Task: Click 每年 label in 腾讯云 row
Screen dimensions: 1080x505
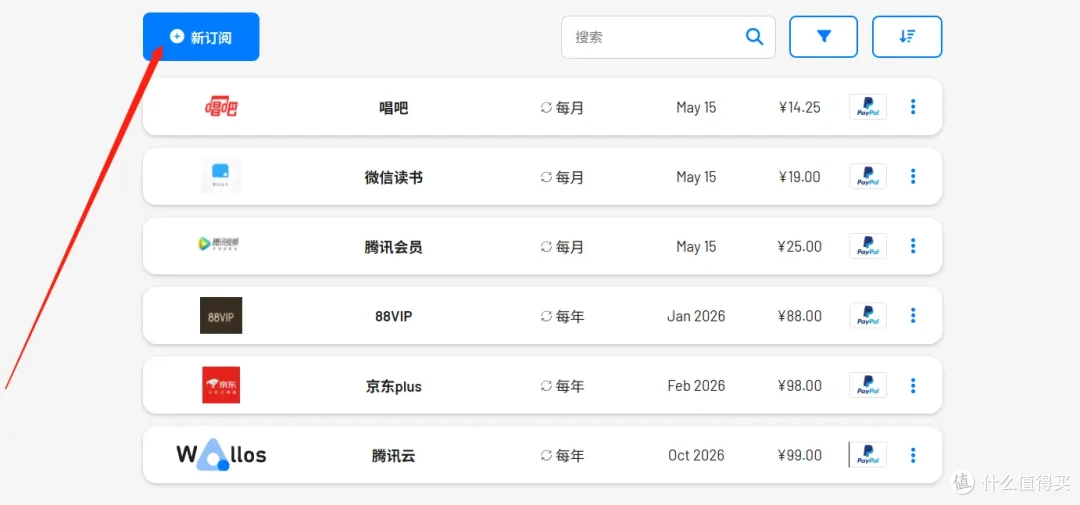Action: coord(570,456)
